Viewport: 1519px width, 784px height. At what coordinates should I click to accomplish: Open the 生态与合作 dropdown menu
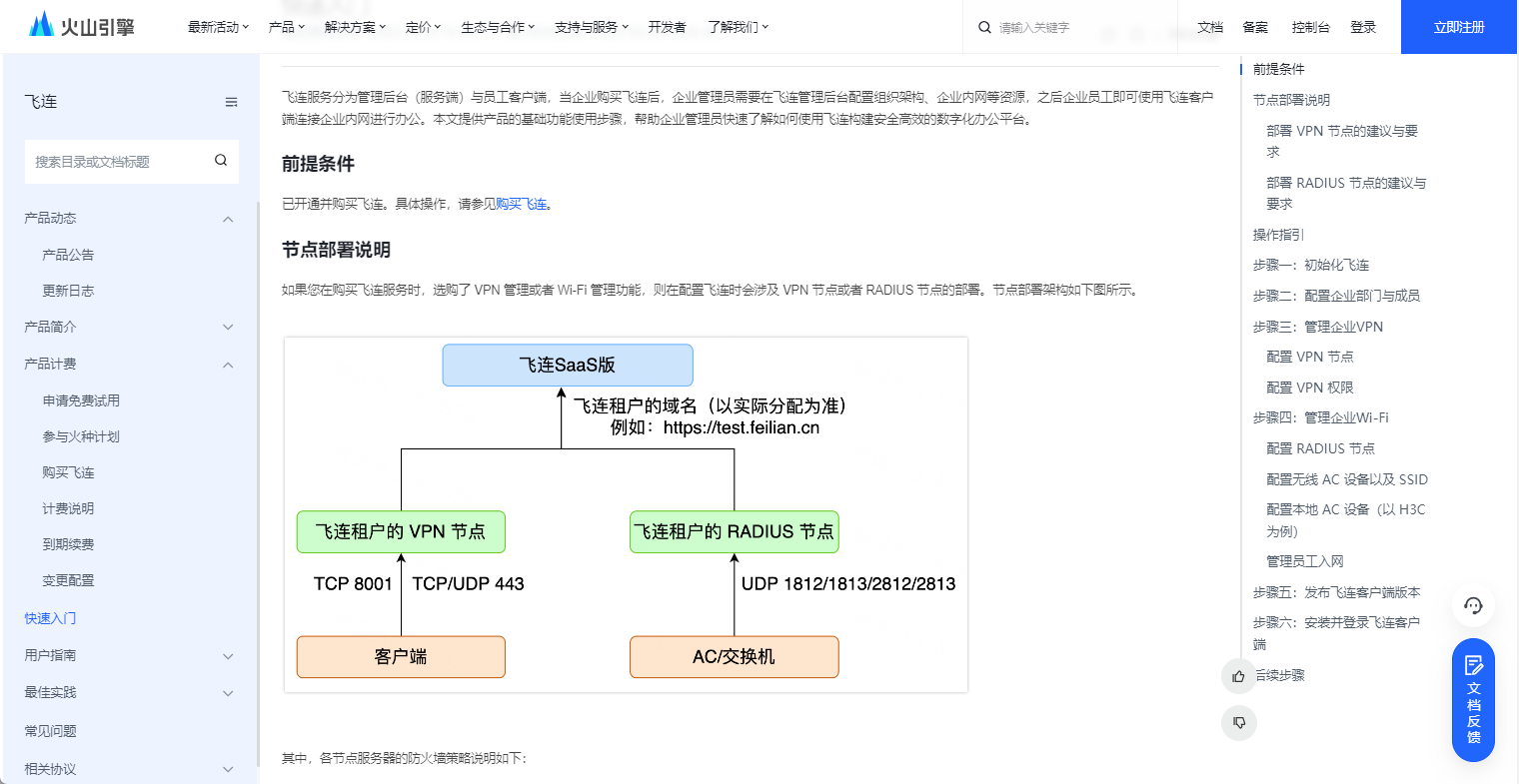[498, 27]
